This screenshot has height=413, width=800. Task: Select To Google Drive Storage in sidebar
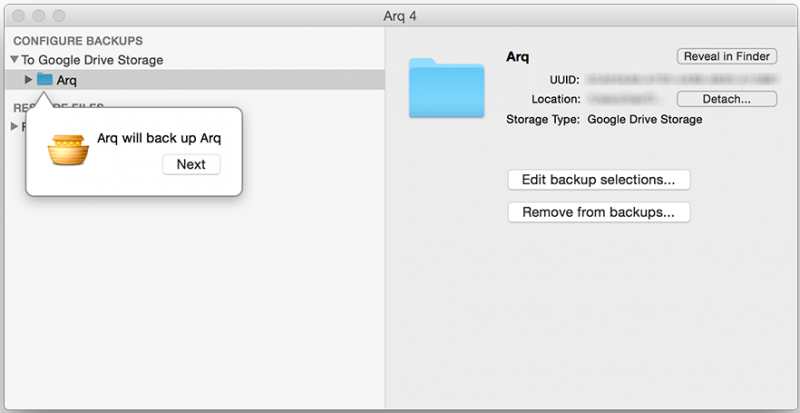pos(93,60)
